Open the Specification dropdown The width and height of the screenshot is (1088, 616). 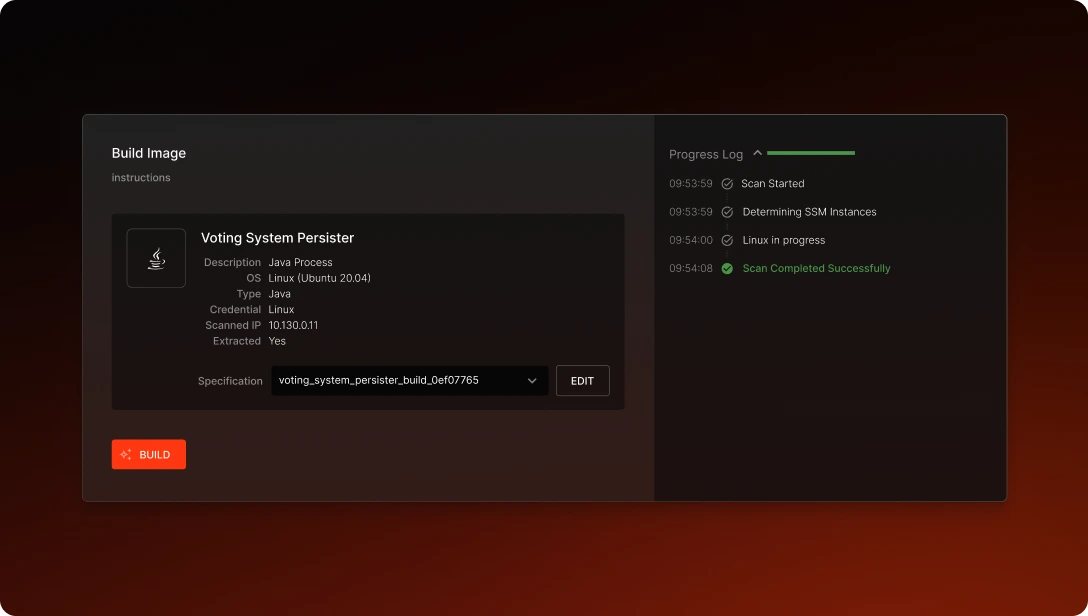(408, 380)
